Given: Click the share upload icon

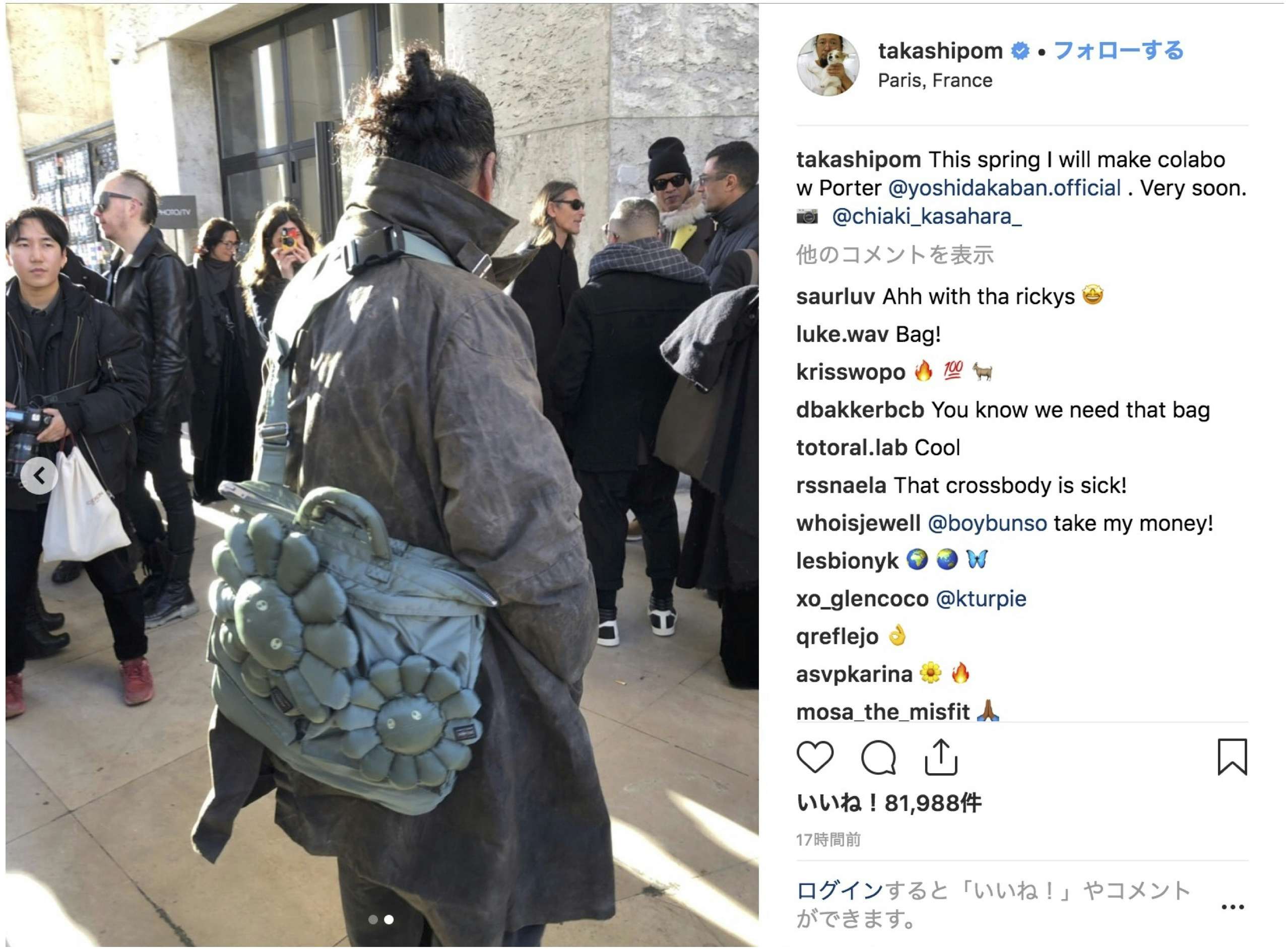Looking at the screenshot, I should 941,757.
